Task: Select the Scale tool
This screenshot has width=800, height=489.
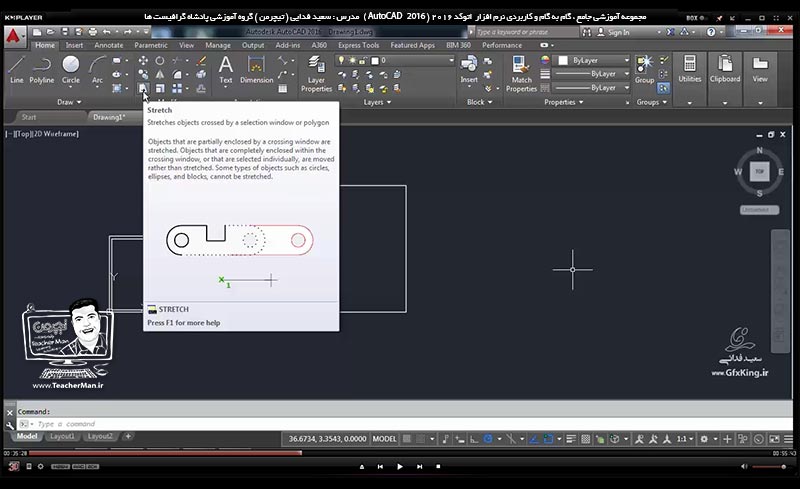Action: 160,88
